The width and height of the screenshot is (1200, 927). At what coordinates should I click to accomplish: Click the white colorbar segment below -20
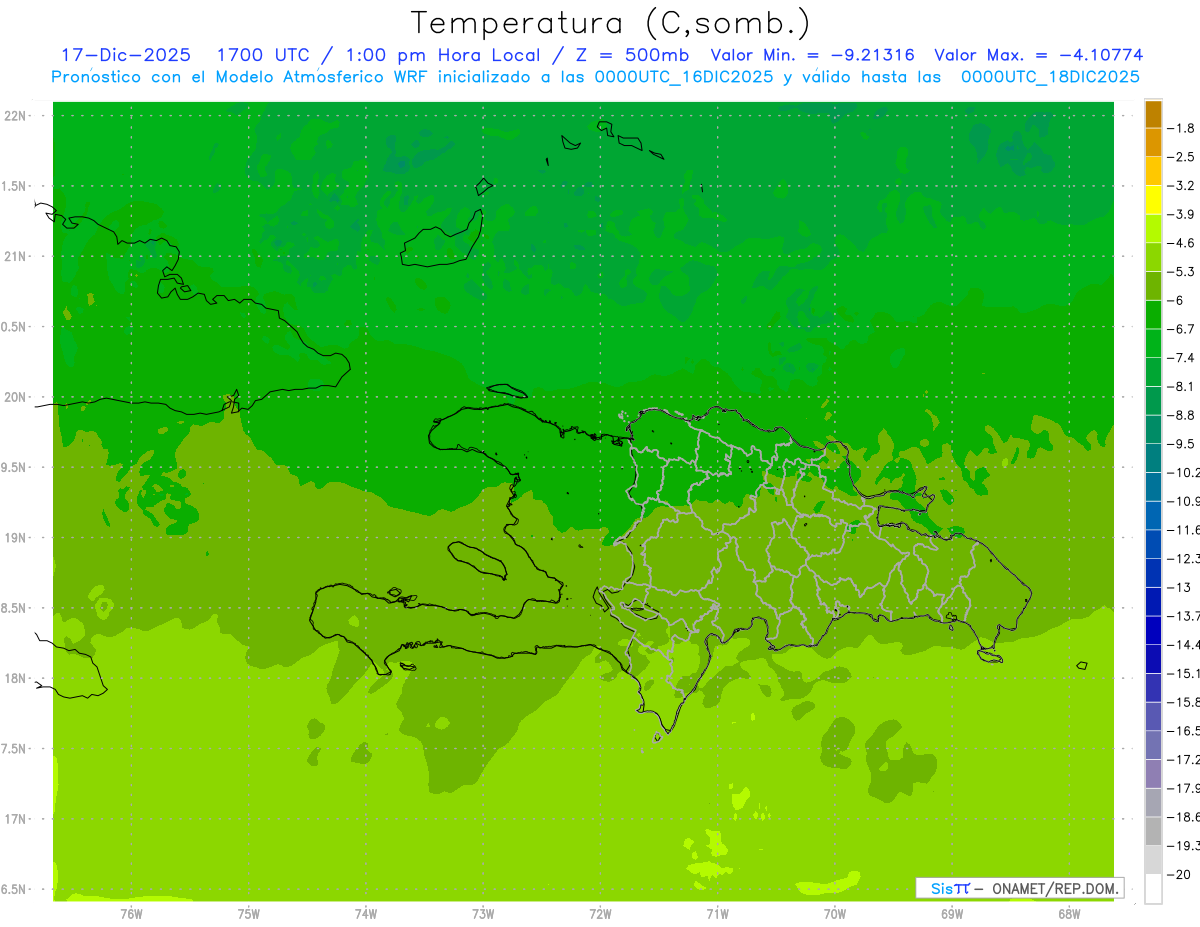point(1153,888)
